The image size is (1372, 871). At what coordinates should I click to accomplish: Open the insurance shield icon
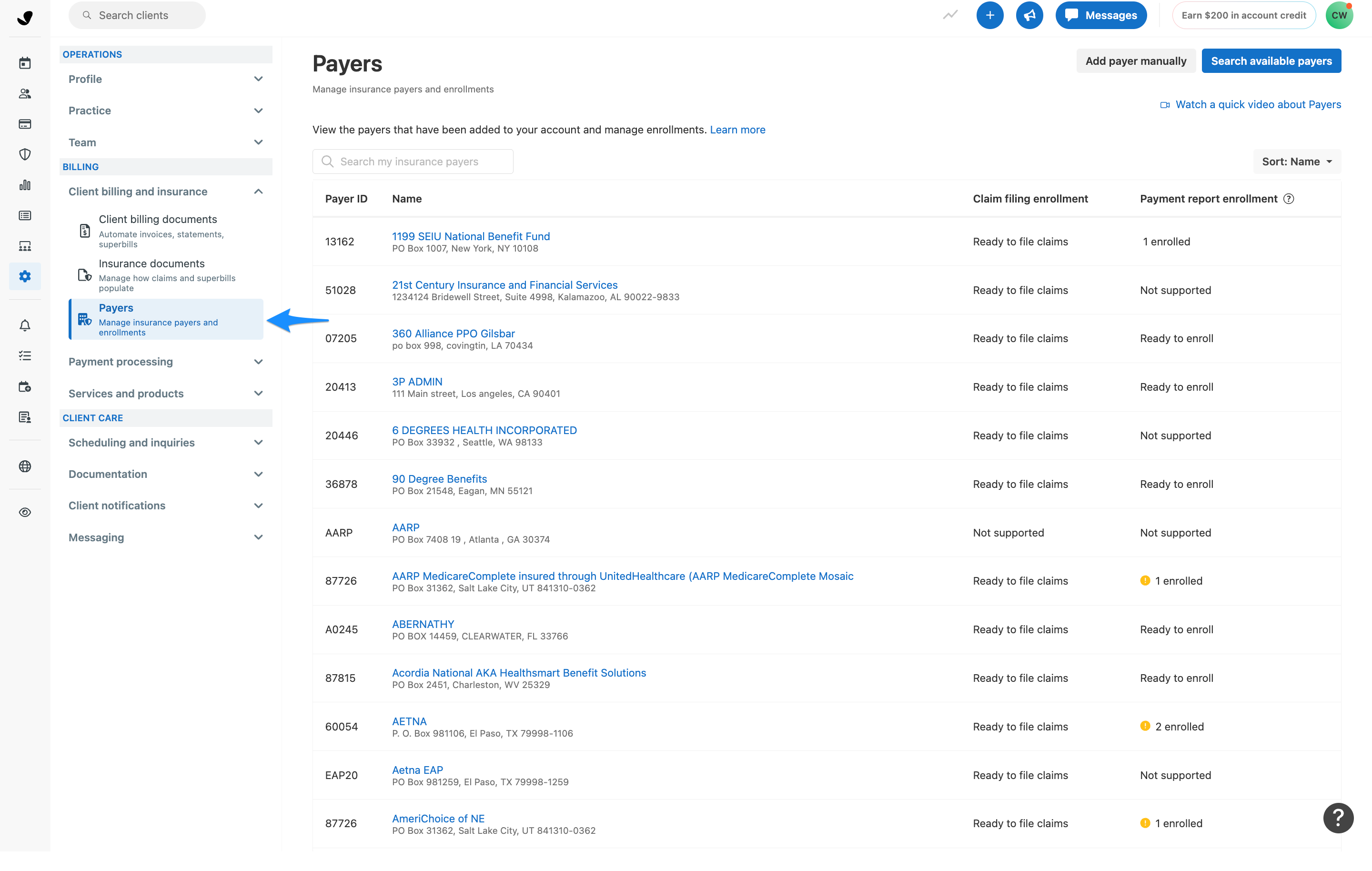(x=25, y=154)
